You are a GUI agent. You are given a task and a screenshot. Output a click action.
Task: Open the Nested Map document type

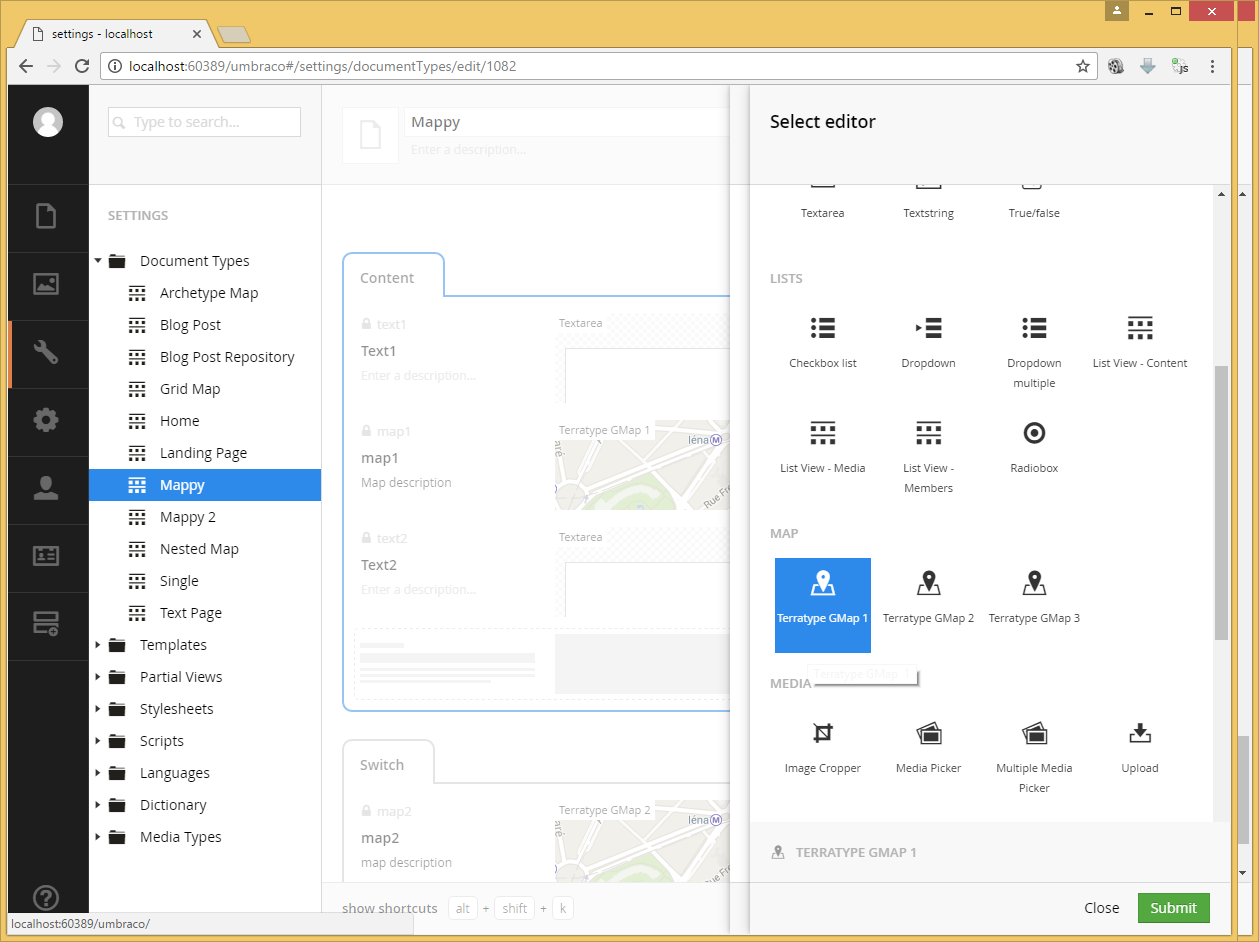pyautogui.click(x=199, y=549)
